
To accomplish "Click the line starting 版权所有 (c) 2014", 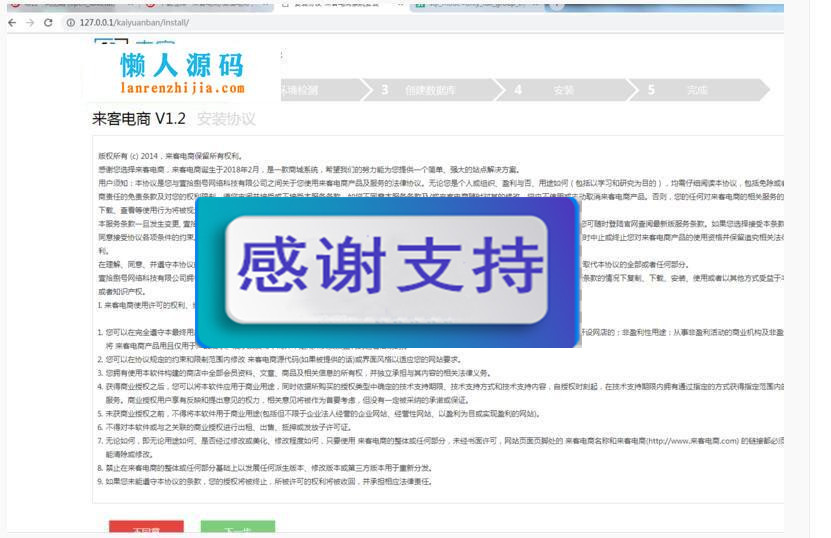I will [x=171, y=156].
